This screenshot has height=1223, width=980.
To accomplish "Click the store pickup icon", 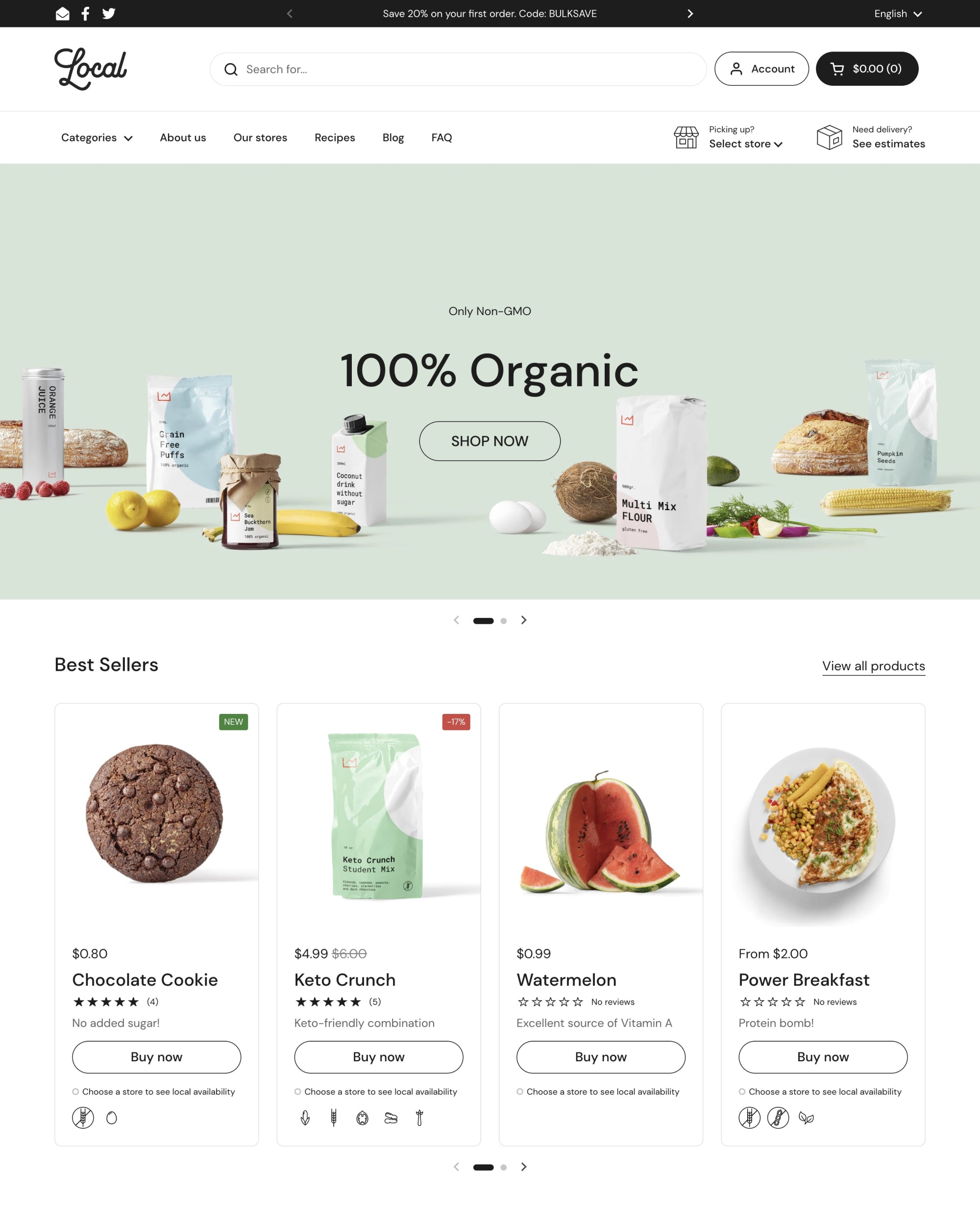I will tap(688, 137).
